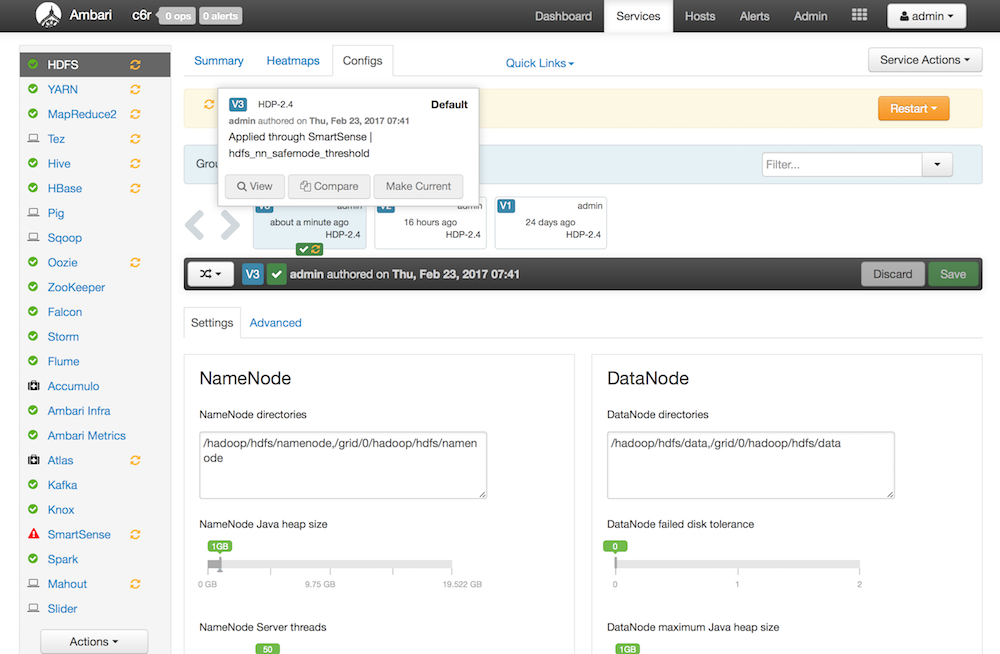1000x654 pixels.
Task: Click the 0 alerts badge
Action: click(221, 16)
